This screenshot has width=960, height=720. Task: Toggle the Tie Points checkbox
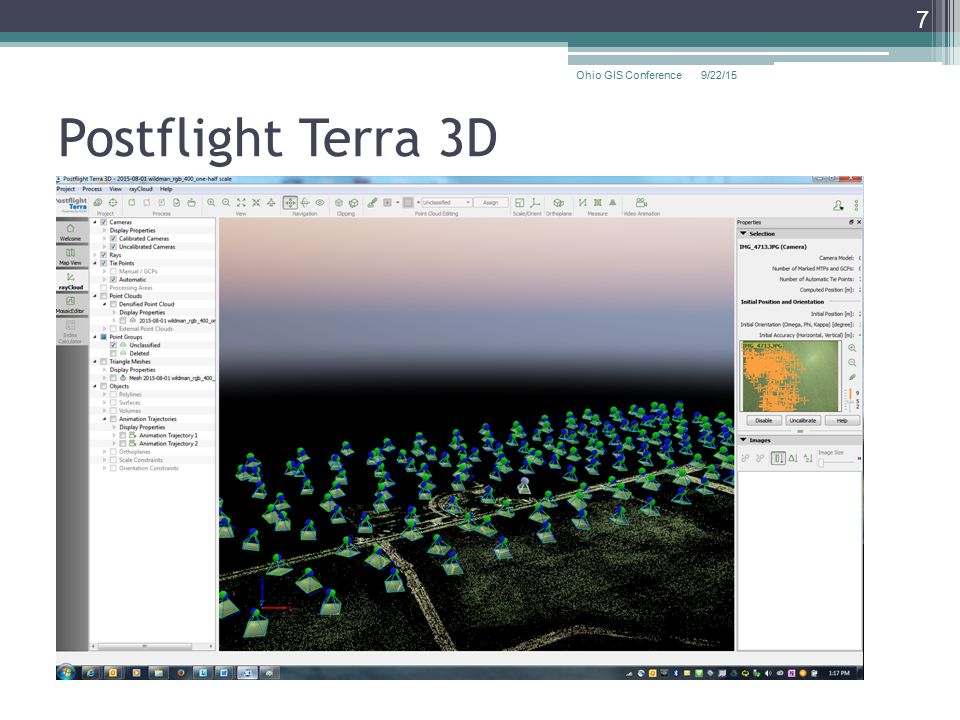tap(103, 263)
